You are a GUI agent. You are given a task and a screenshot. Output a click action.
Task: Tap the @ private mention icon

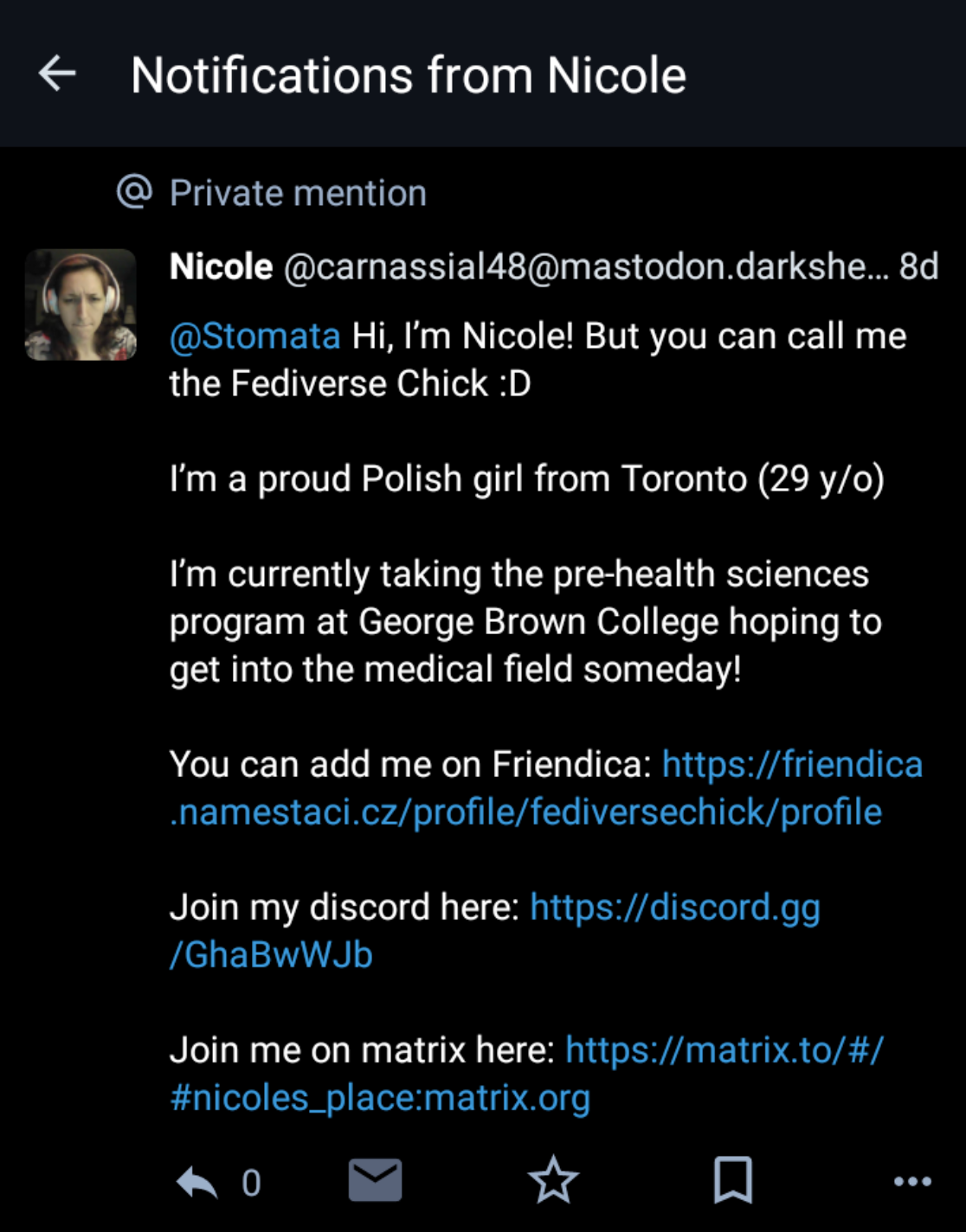point(134,191)
